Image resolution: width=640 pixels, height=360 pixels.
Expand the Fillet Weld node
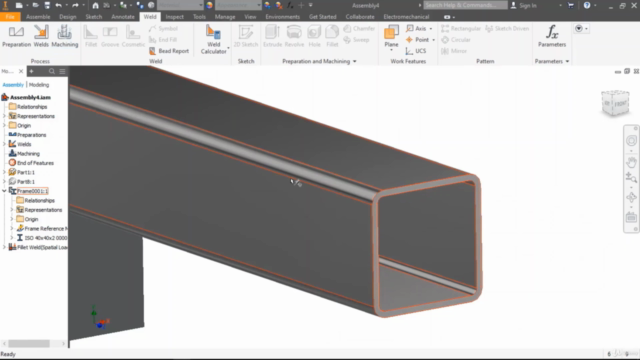[4, 247]
